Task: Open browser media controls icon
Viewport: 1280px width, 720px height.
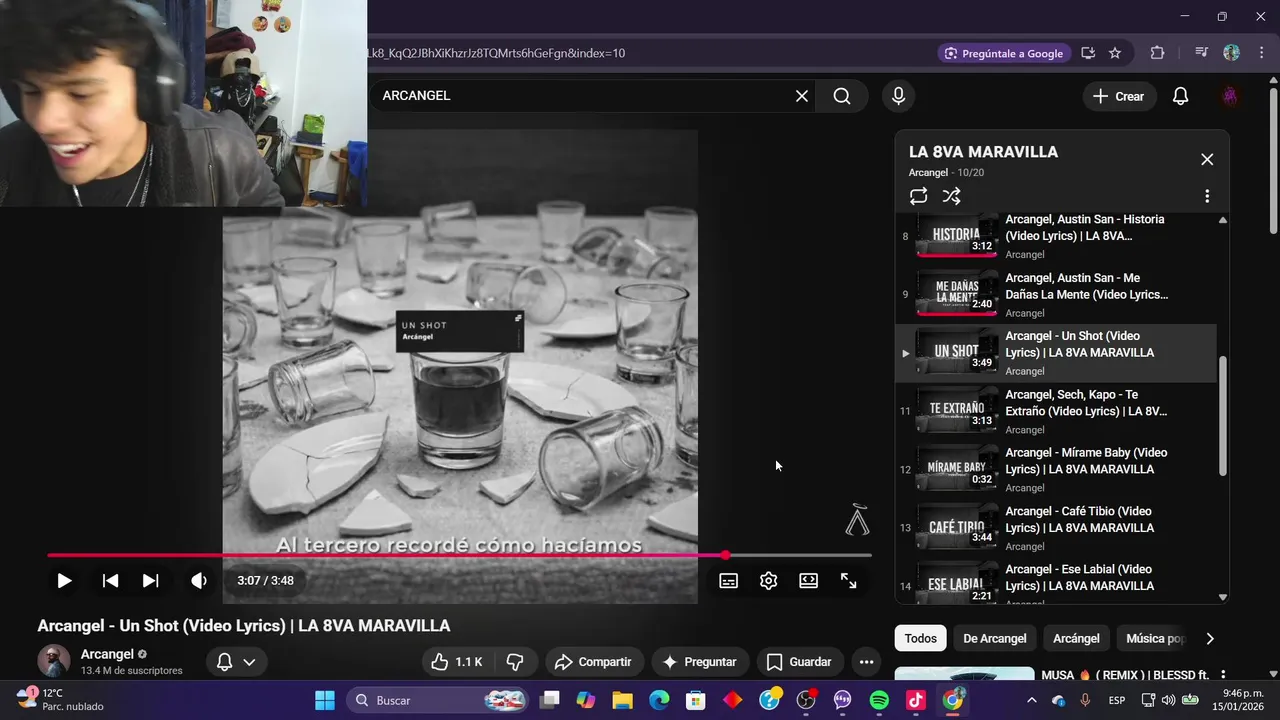Action: tap(1201, 53)
